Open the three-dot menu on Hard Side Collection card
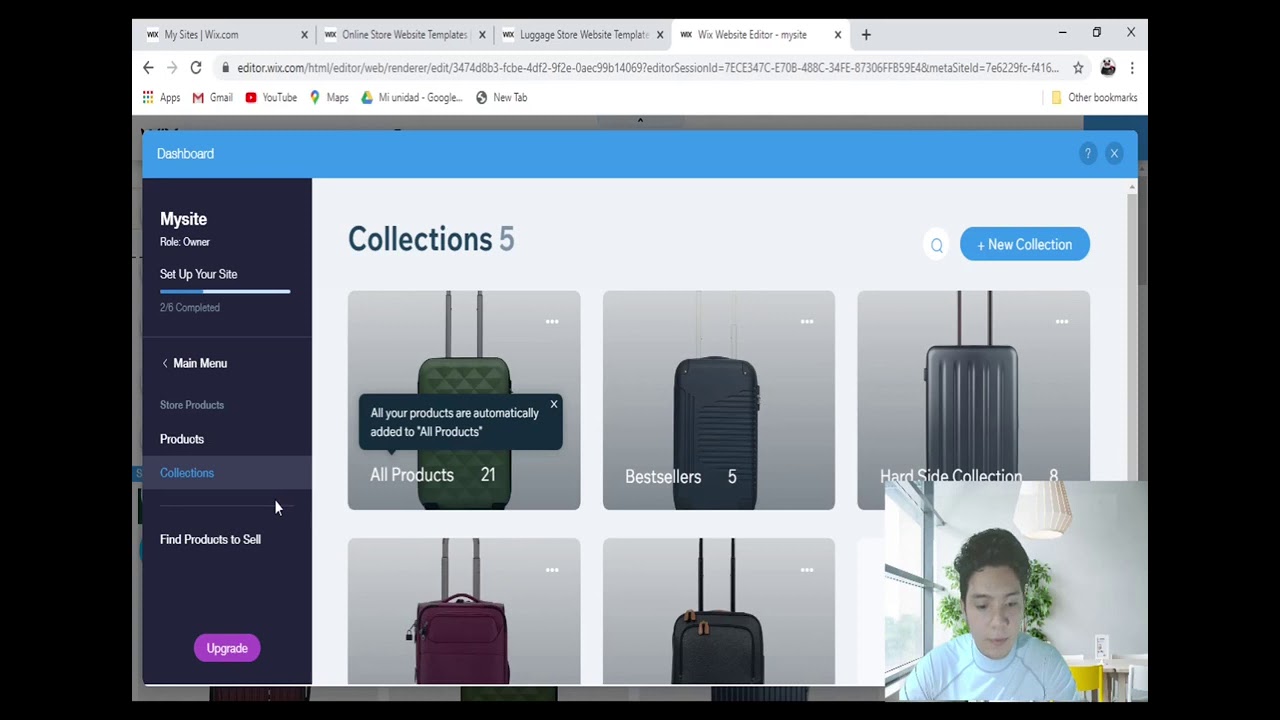1280x720 pixels. [x=1062, y=322]
